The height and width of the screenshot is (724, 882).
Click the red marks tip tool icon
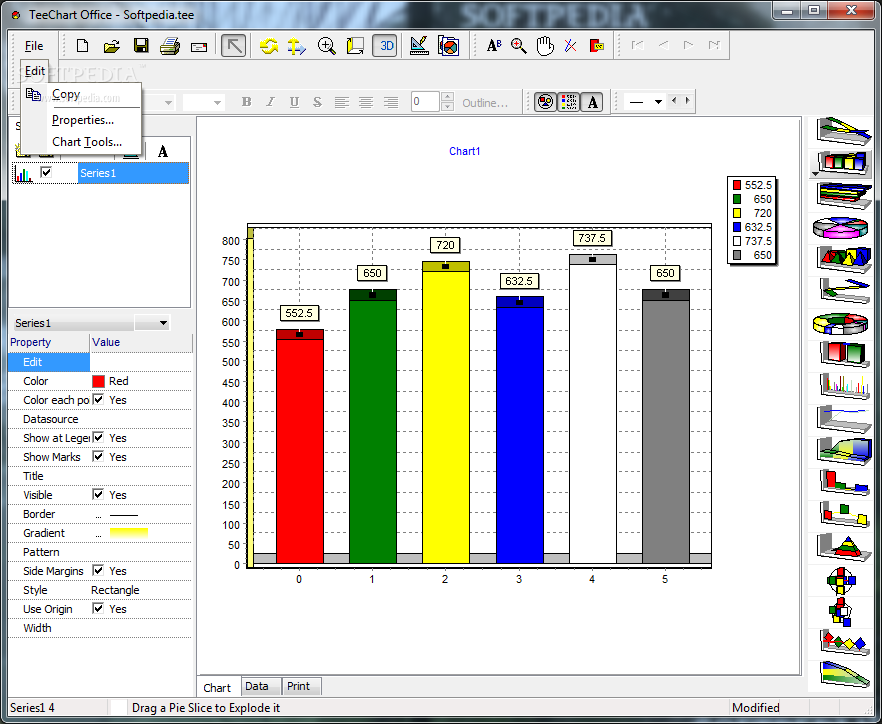(596, 46)
